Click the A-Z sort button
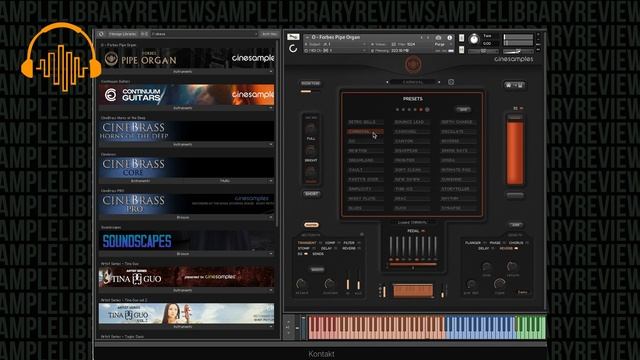Screen dimensions: 640x360 point(144,34)
